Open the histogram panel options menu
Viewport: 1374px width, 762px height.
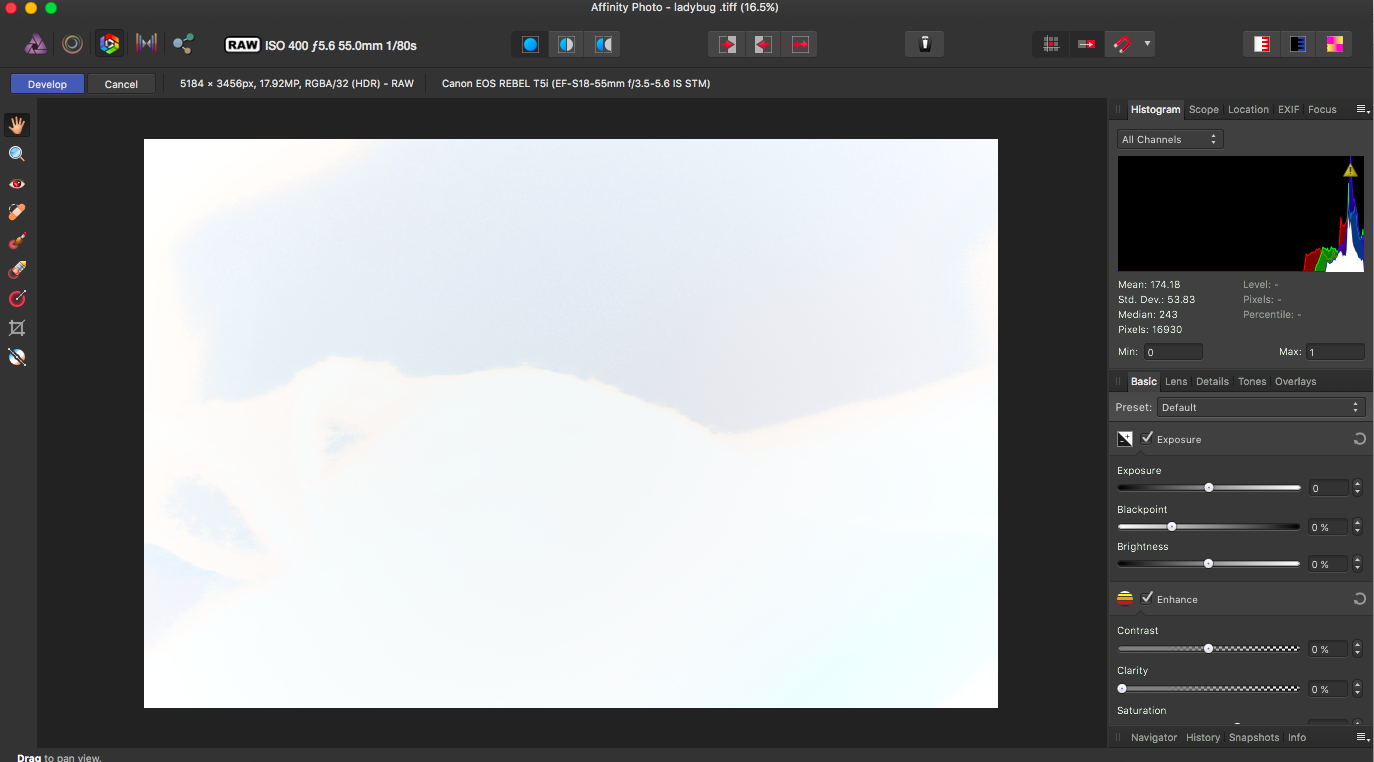tap(1362, 109)
